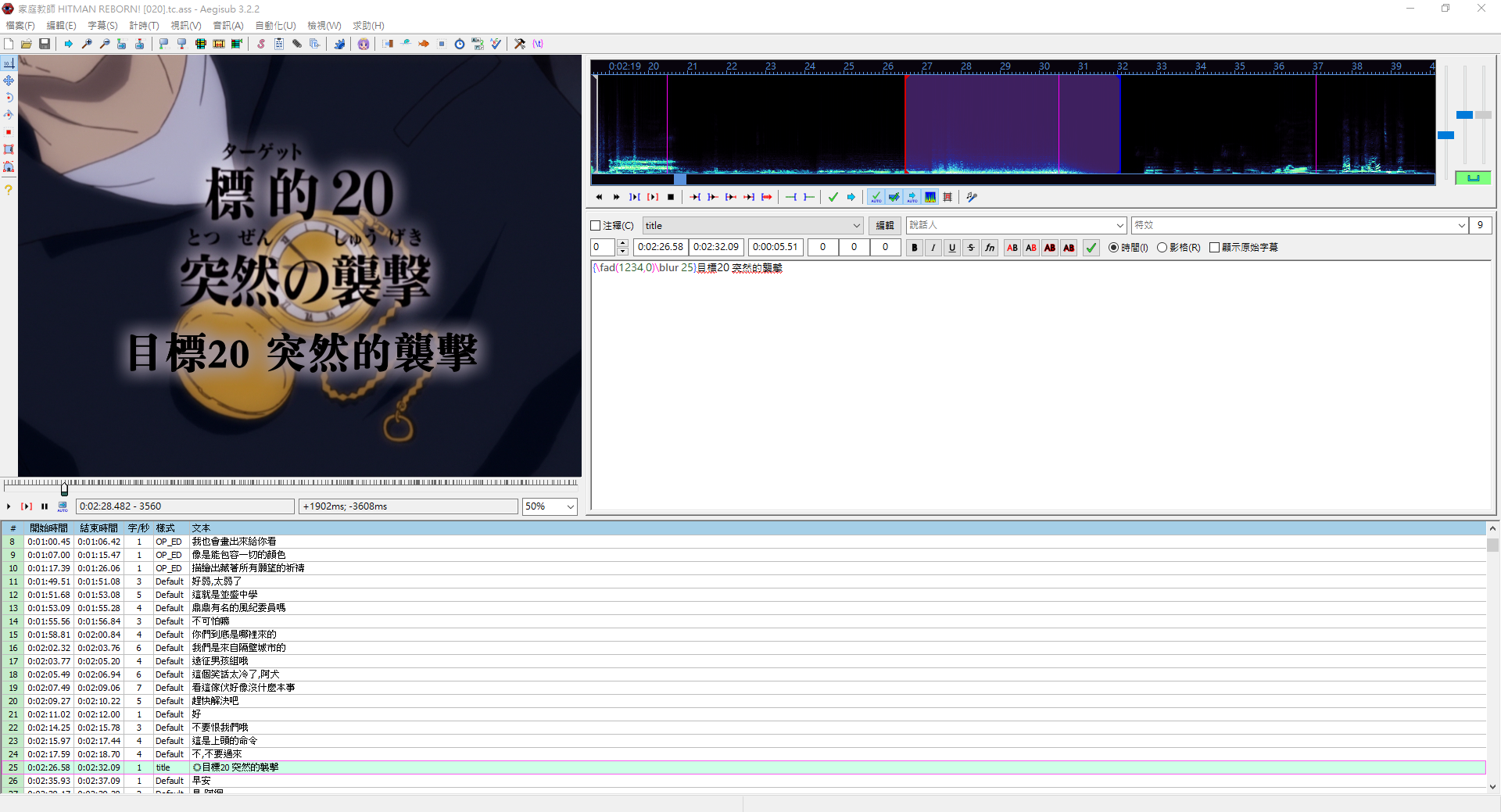Open the Fonts Collector icon

(x=315, y=44)
